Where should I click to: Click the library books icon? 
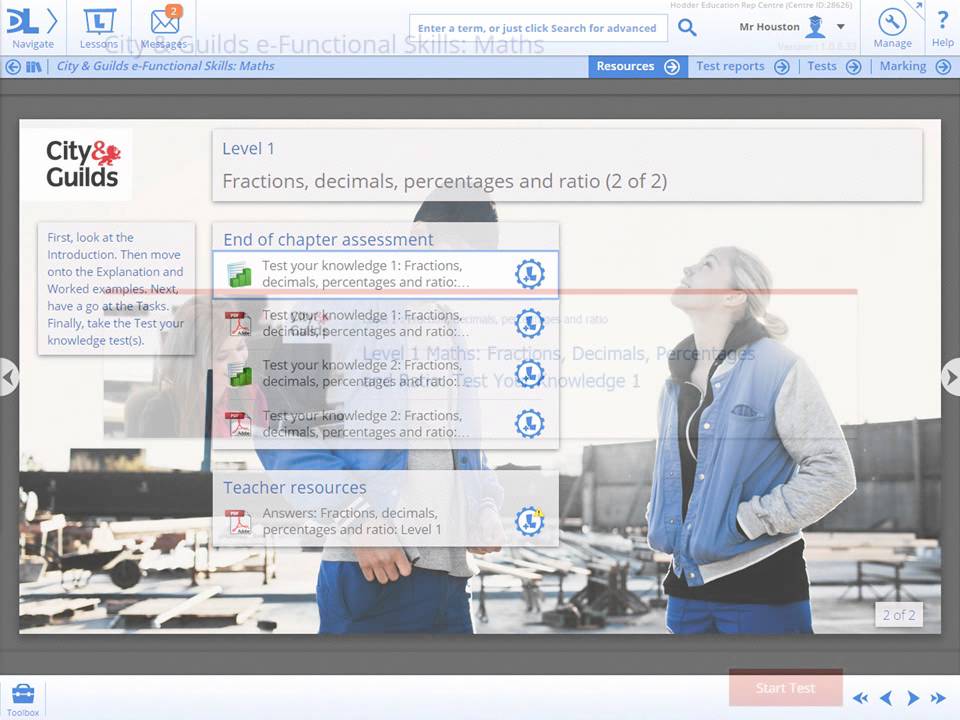[x=34, y=67]
